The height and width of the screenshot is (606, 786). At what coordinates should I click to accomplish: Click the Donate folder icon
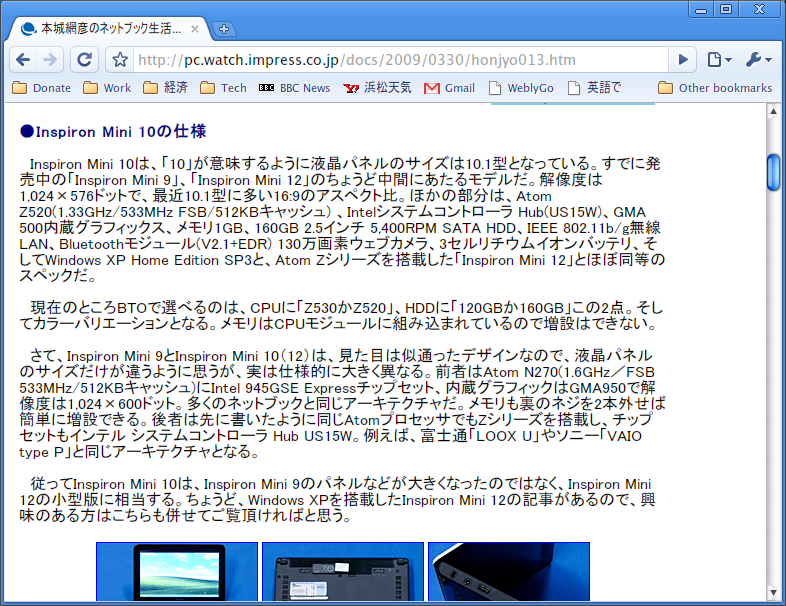click(x=20, y=88)
